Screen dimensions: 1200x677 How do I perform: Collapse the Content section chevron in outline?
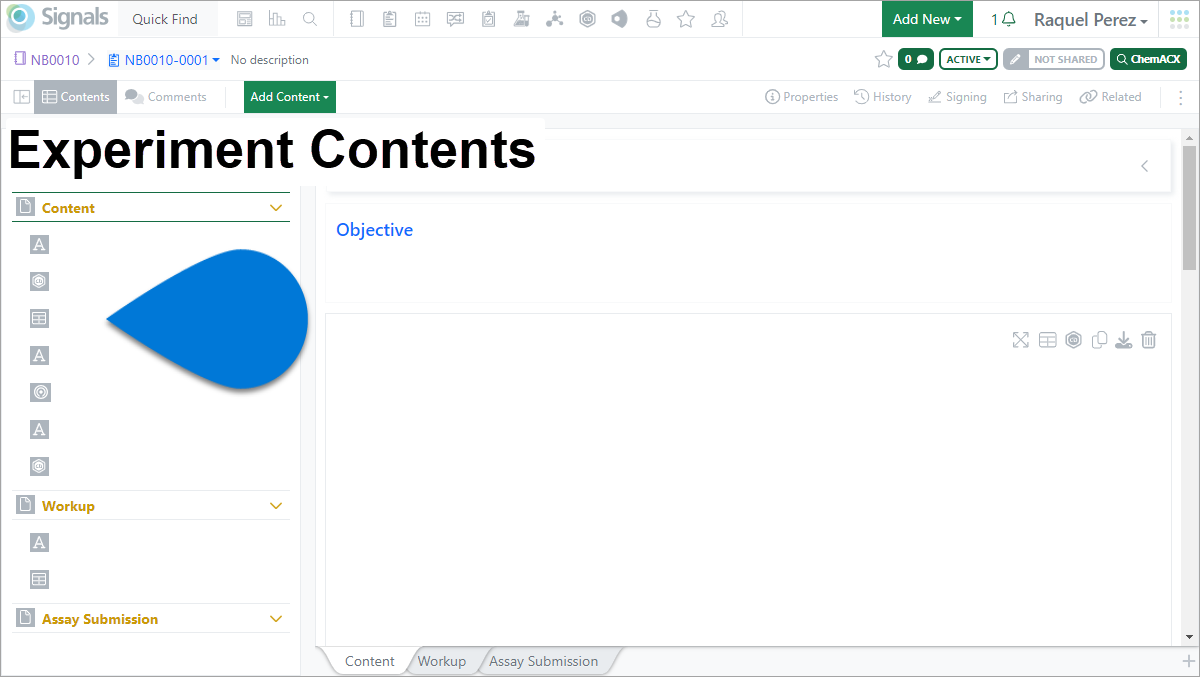pyautogui.click(x=277, y=208)
